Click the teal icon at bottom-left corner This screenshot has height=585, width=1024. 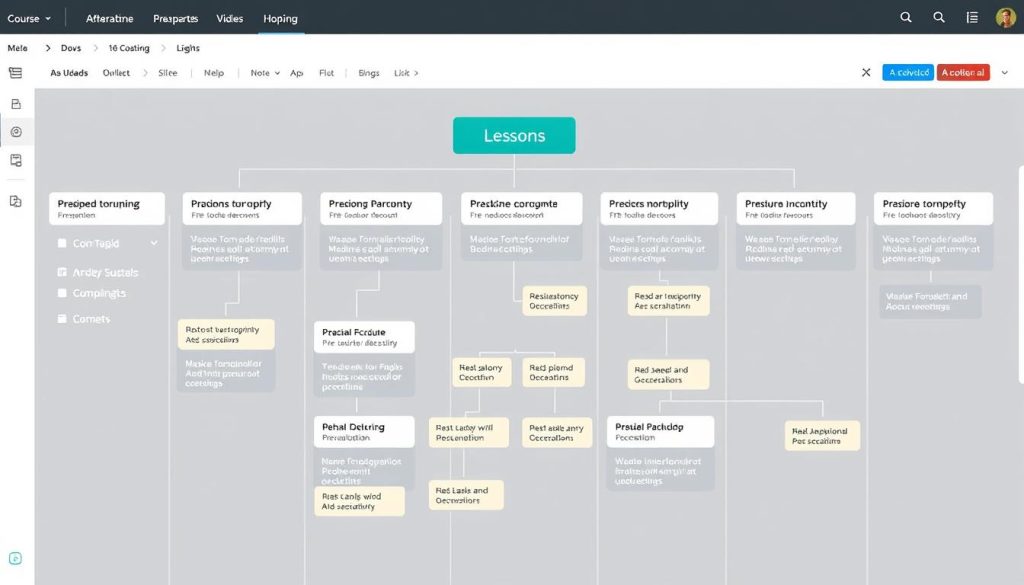tap(15, 559)
